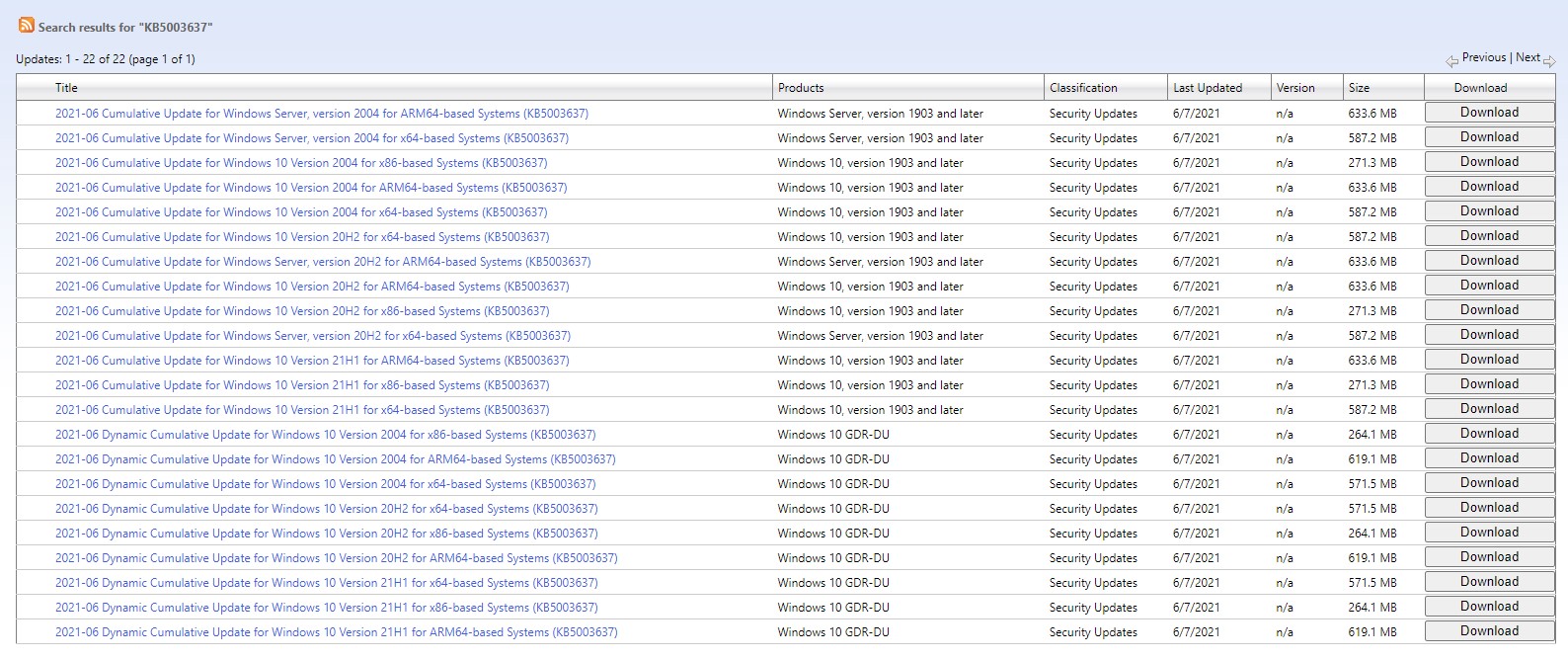Click the Download column header
This screenshot has height=659, width=1568.
[x=1480, y=88]
